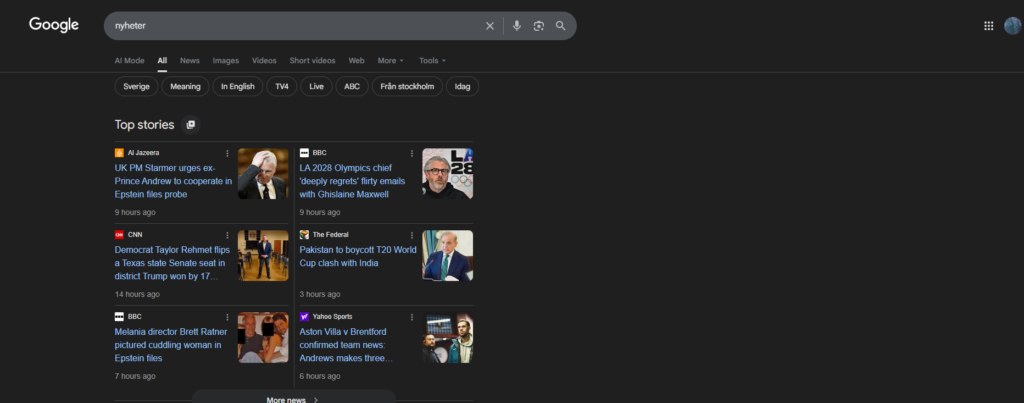The height and width of the screenshot is (403, 1024).
Task: Switch to the Images tab
Action: click(226, 61)
